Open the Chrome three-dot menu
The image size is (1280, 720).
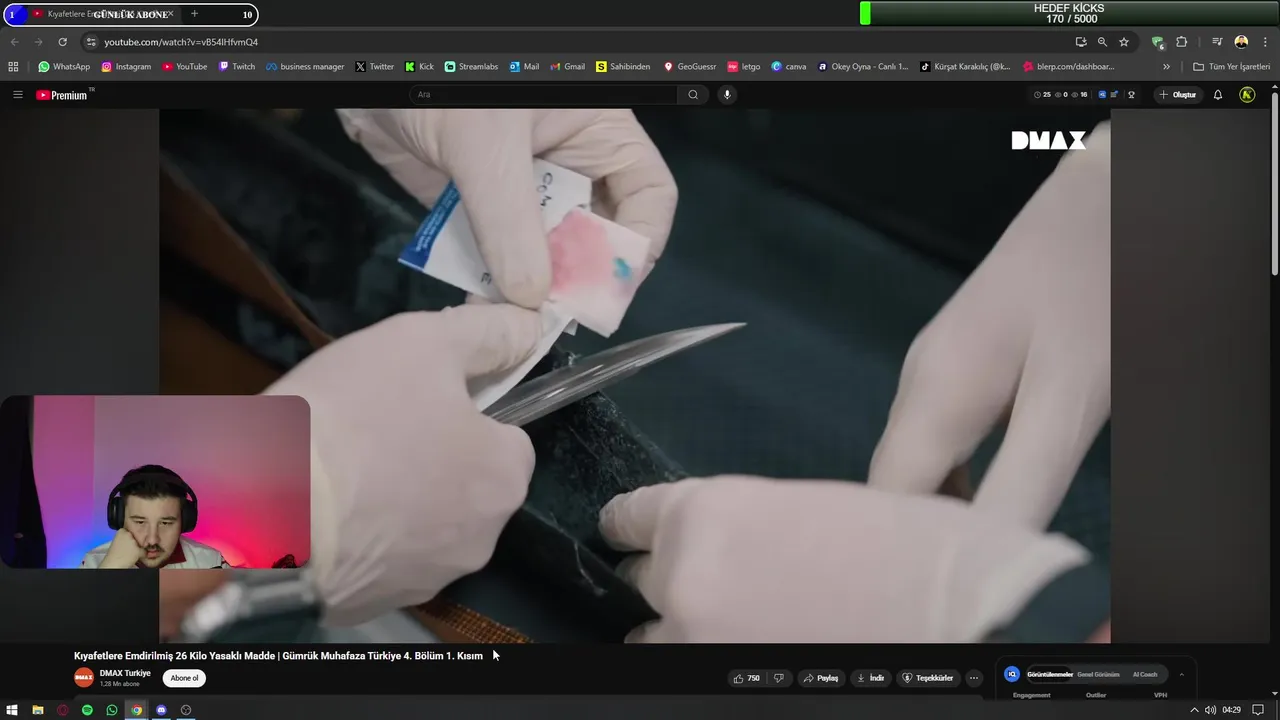point(1265,42)
